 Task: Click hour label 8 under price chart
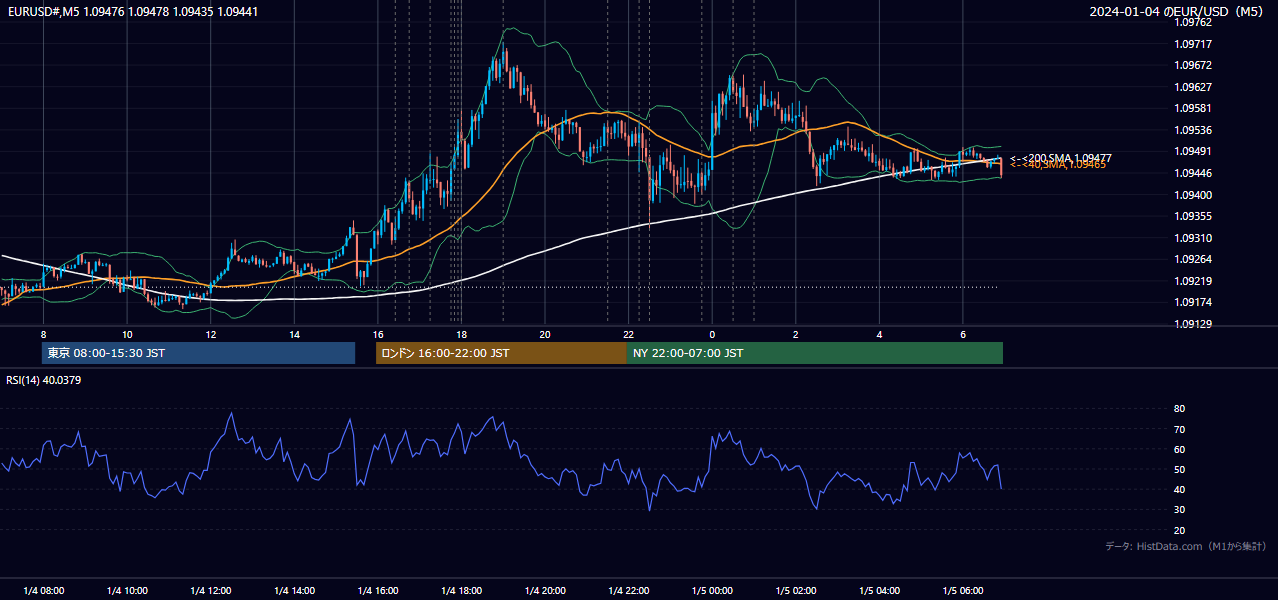pos(43,334)
